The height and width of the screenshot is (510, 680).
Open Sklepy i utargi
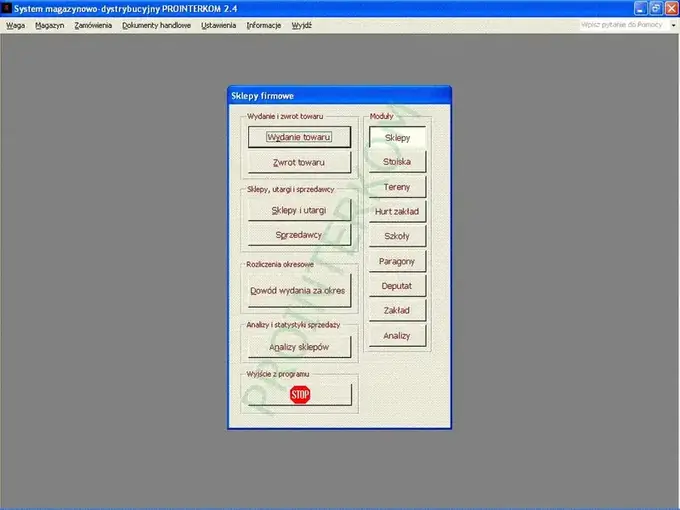click(x=299, y=210)
